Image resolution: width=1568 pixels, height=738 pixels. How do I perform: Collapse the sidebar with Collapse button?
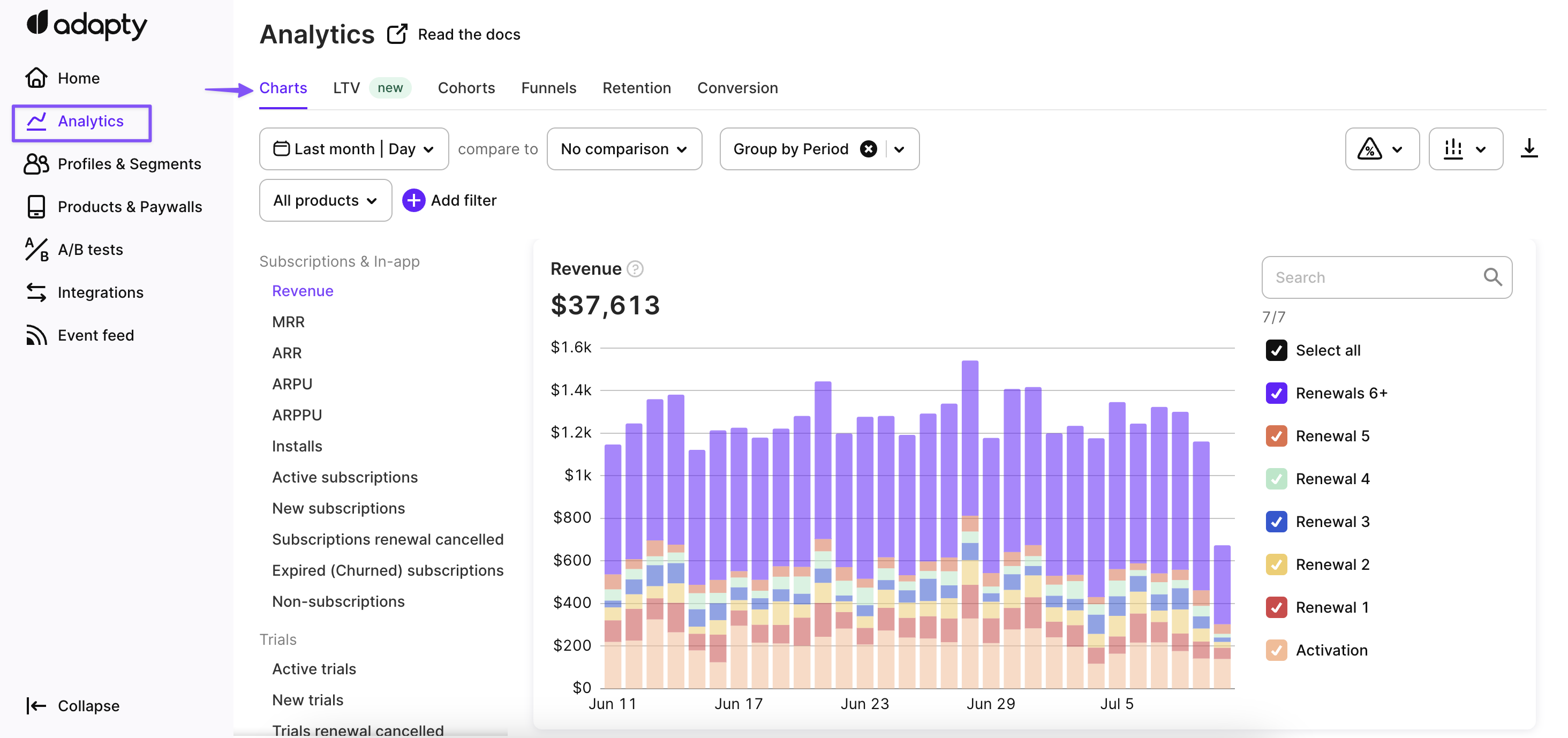73,706
